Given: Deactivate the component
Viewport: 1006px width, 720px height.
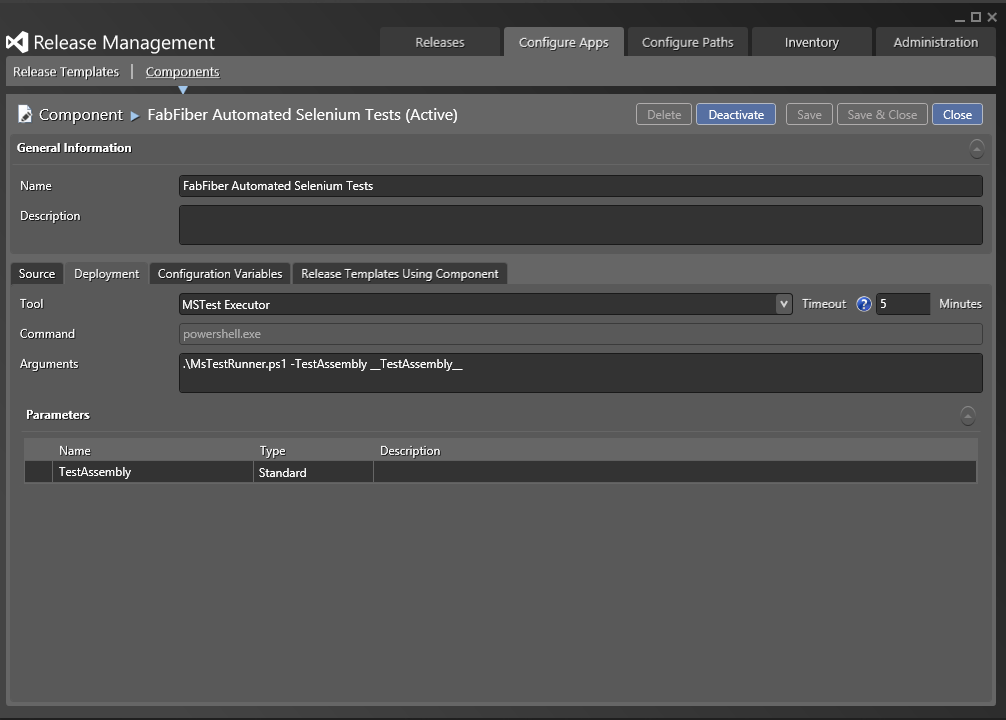Looking at the screenshot, I should click(736, 114).
